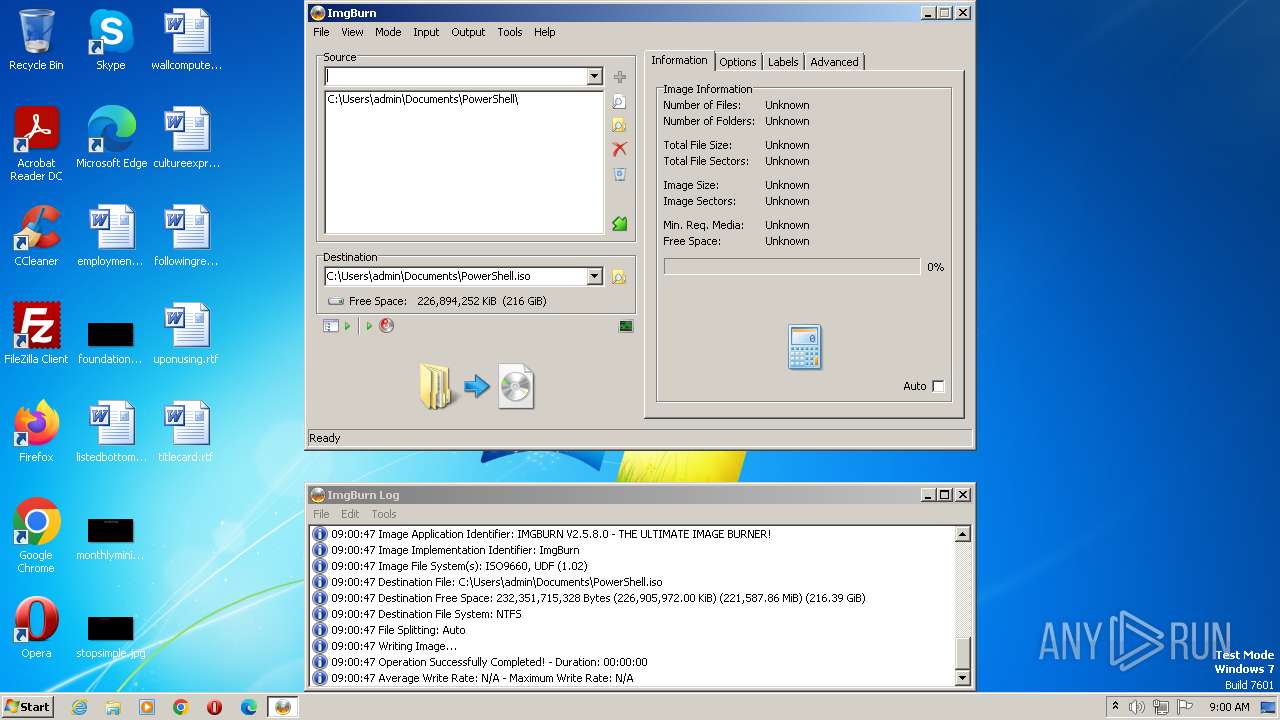The width and height of the screenshot is (1280, 720).
Task: Click in the Source path input field
Action: coord(456,77)
